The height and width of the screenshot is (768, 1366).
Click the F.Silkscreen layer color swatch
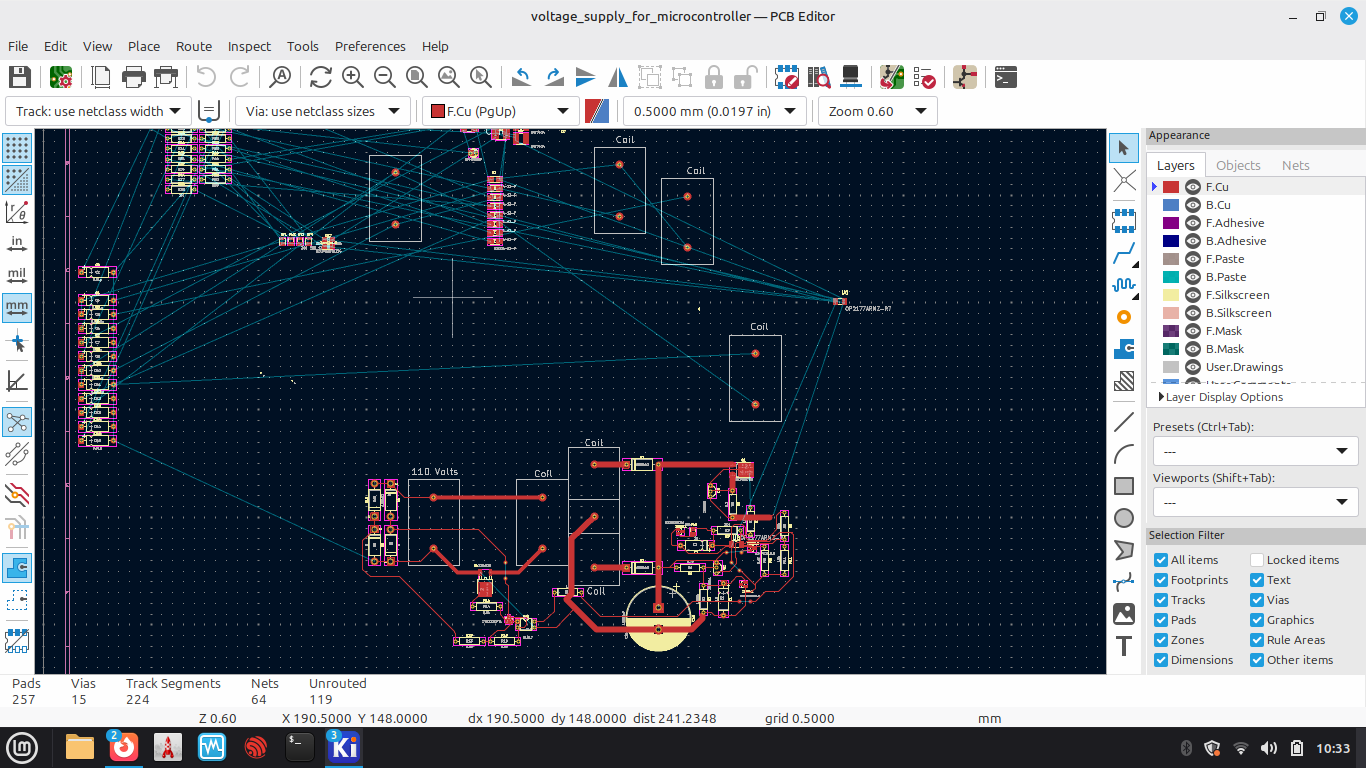pyautogui.click(x=1171, y=295)
